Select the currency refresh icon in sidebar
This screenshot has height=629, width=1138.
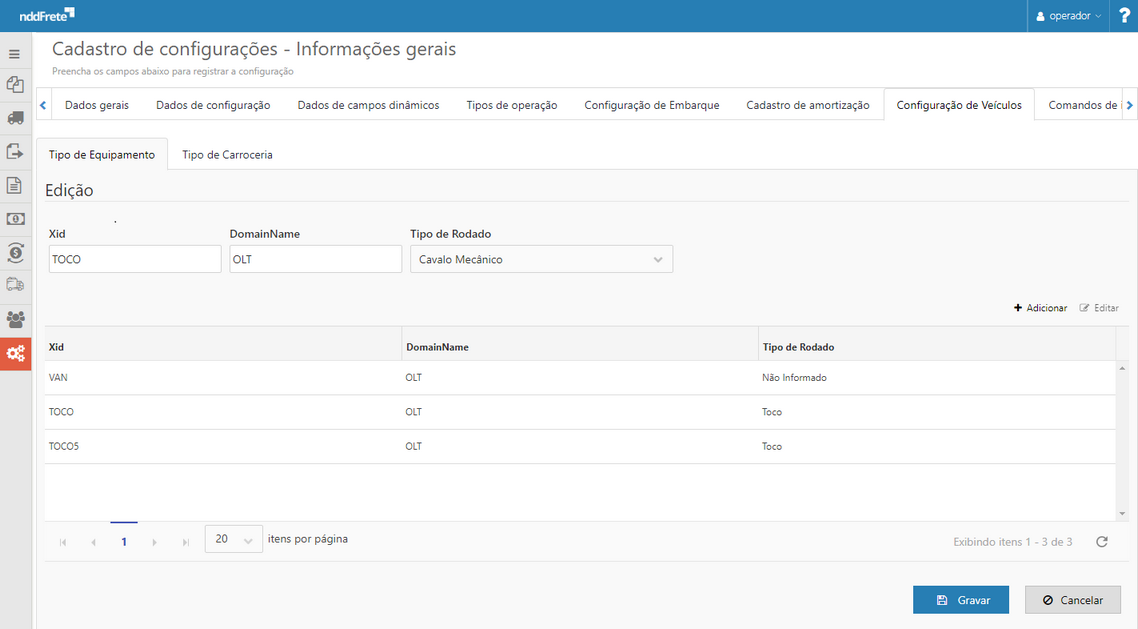15,252
